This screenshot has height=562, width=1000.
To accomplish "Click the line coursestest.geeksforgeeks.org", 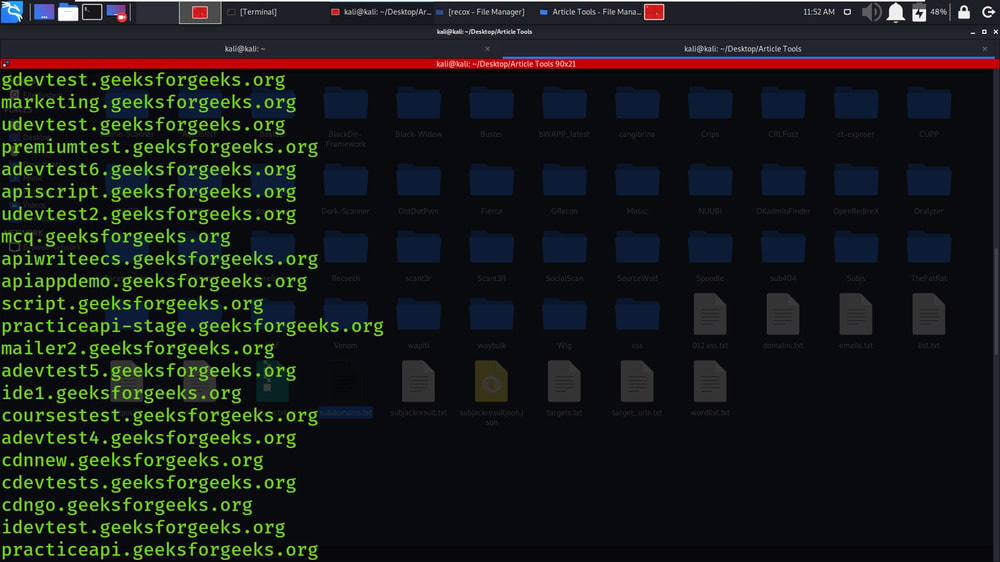I will click(x=159, y=415).
